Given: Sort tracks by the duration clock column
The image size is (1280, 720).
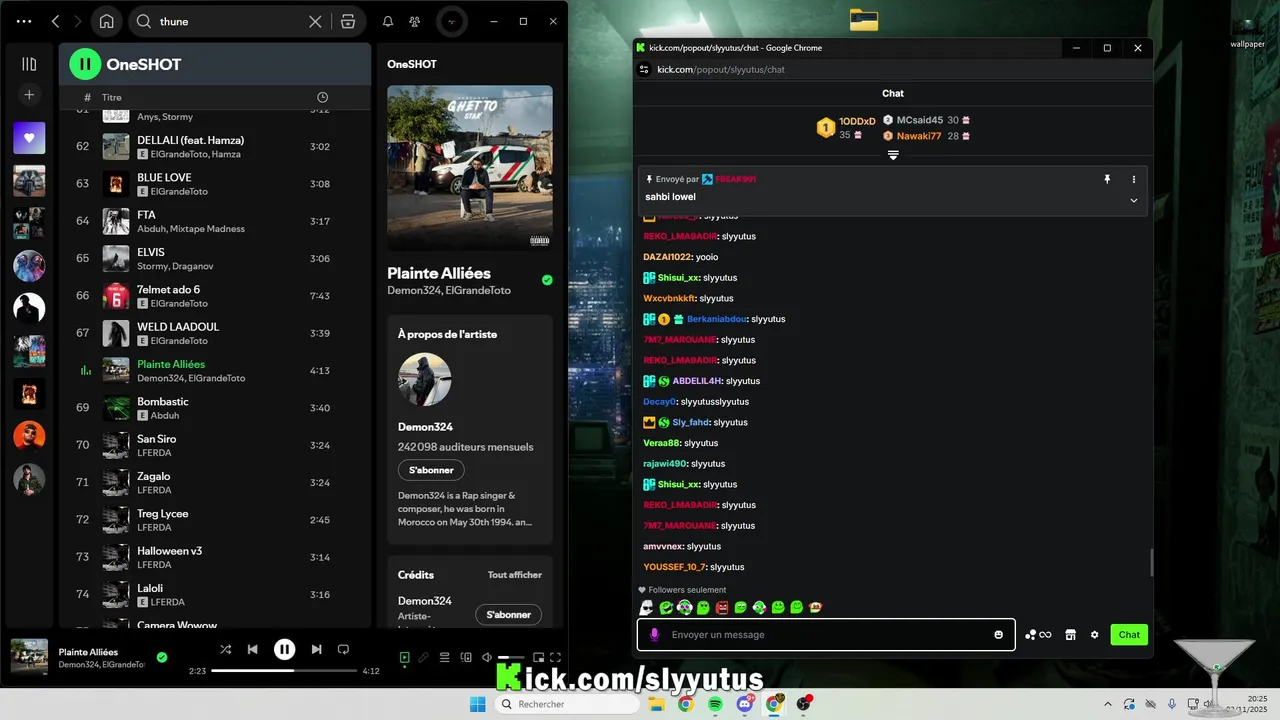Looking at the screenshot, I should (x=322, y=97).
